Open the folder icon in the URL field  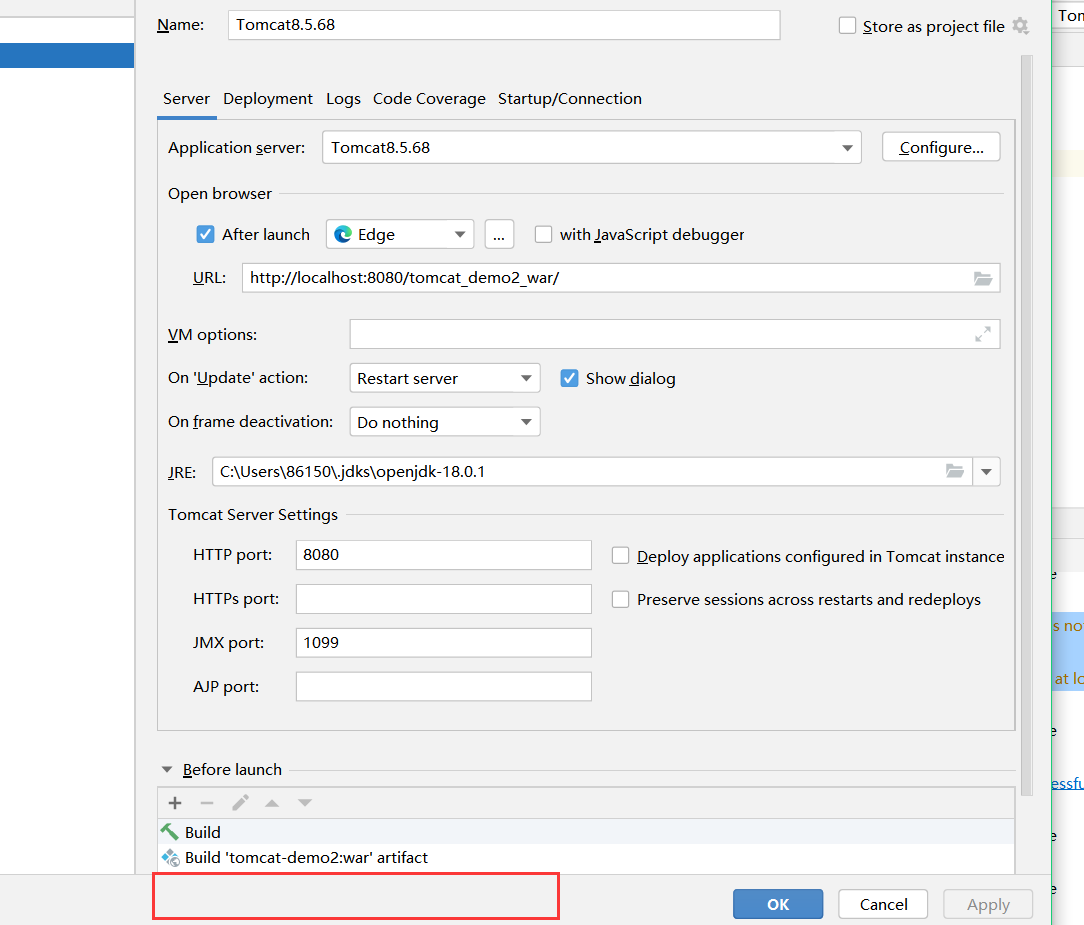pyautogui.click(x=983, y=279)
